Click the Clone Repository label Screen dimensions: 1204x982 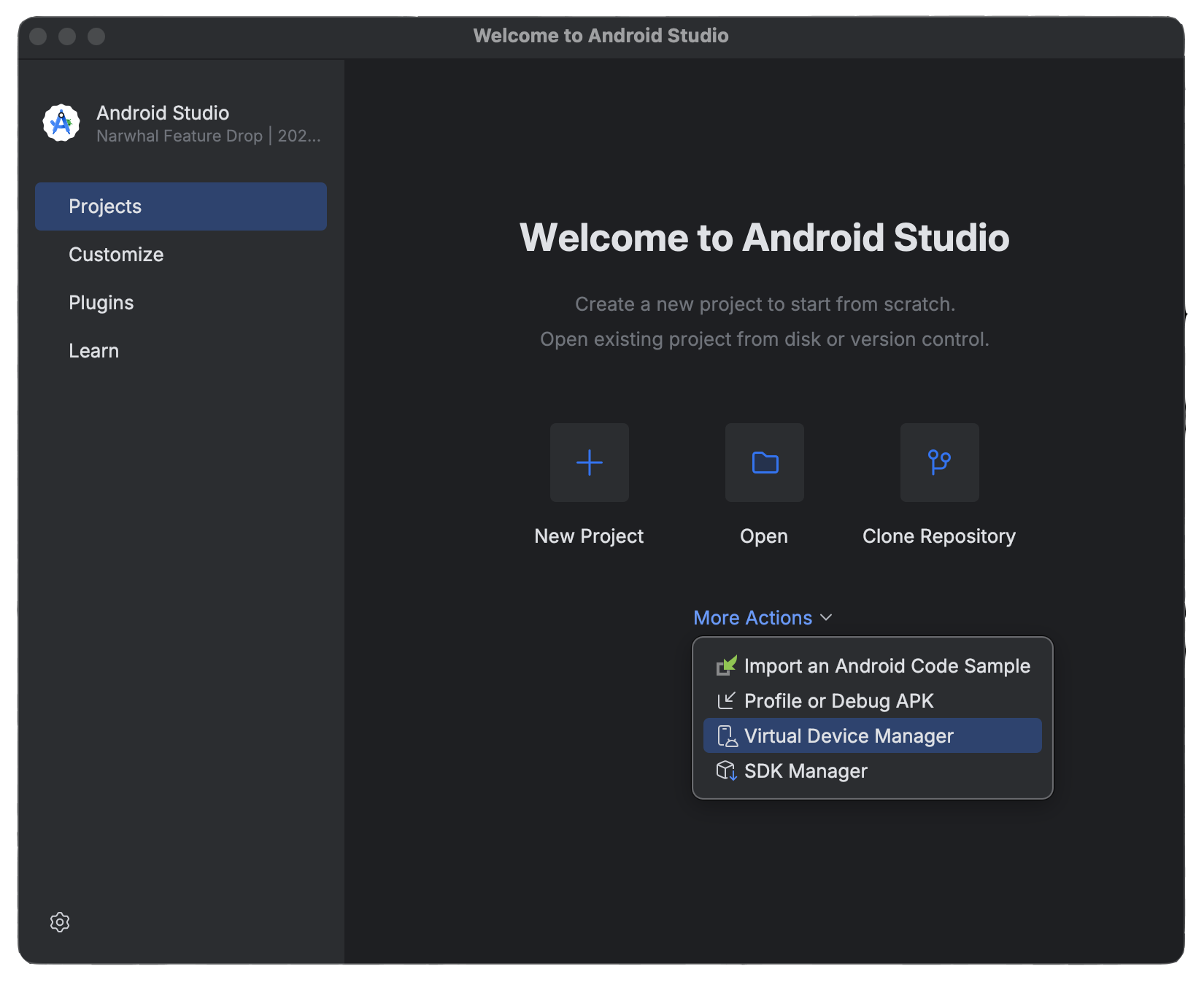tap(939, 536)
